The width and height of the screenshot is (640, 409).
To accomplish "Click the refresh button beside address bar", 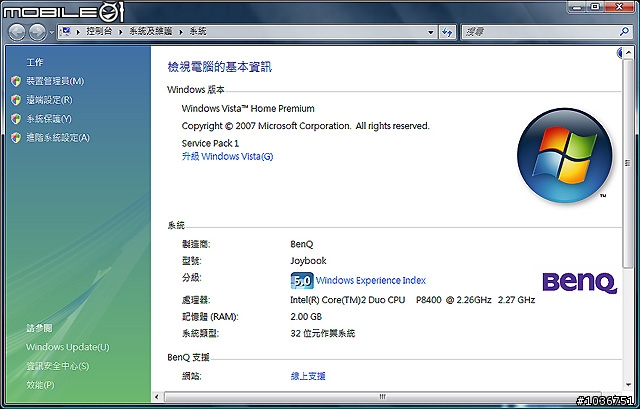I will pyautogui.click(x=447, y=32).
